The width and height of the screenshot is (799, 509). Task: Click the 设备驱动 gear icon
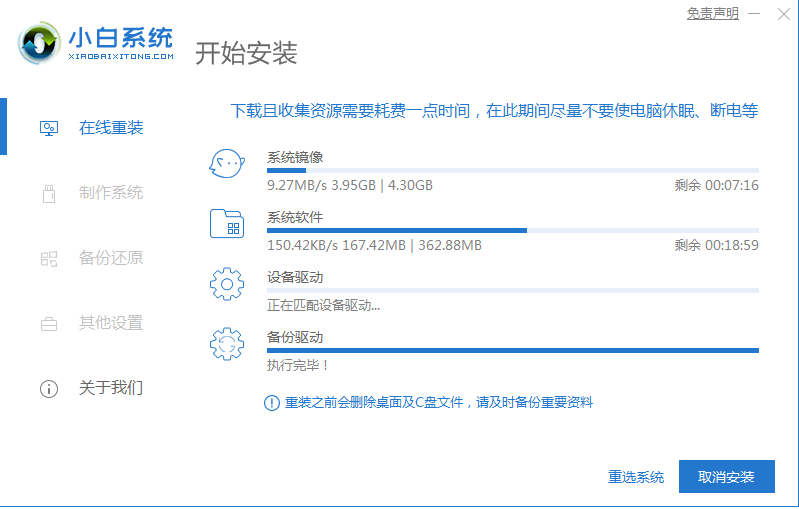click(x=227, y=284)
